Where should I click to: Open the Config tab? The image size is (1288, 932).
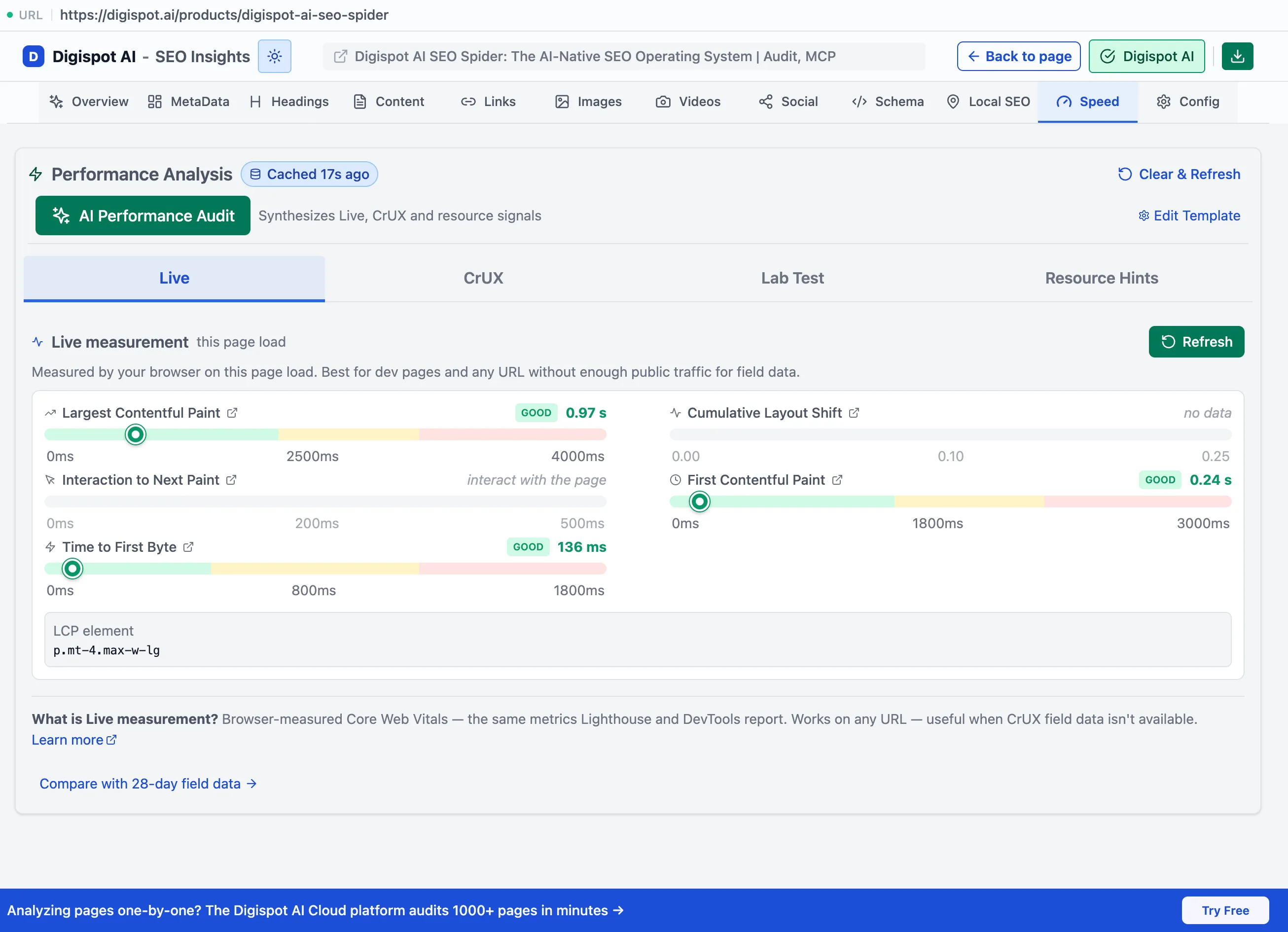(x=1188, y=102)
